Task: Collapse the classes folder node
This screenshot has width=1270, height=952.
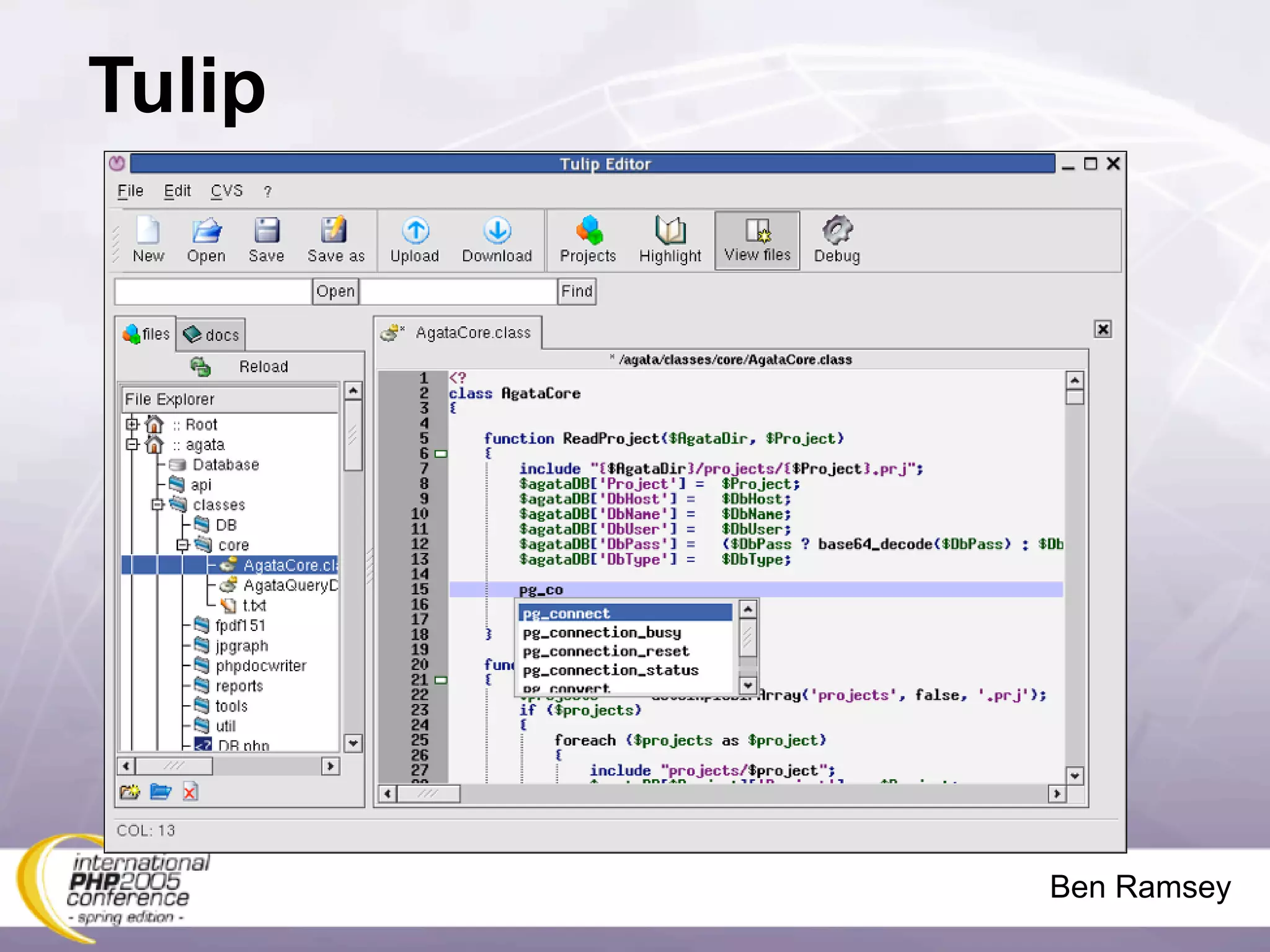Action: click(x=158, y=505)
